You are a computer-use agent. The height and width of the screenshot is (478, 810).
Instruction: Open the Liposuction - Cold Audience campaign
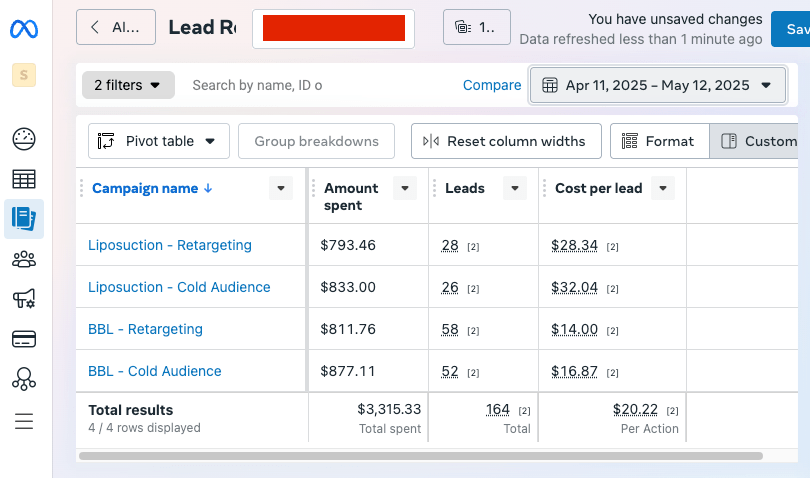(x=179, y=287)
